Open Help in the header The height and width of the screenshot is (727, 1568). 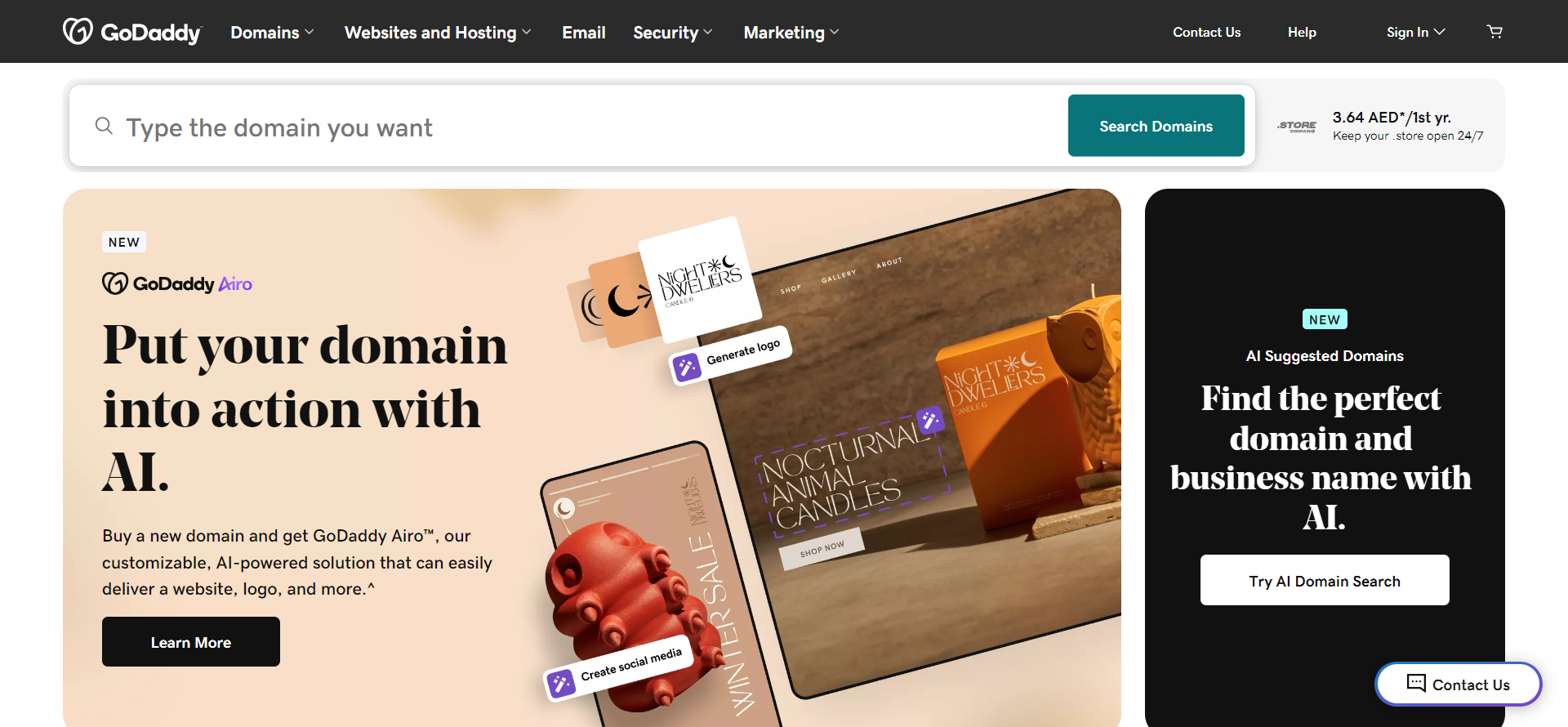(1302, 32)
